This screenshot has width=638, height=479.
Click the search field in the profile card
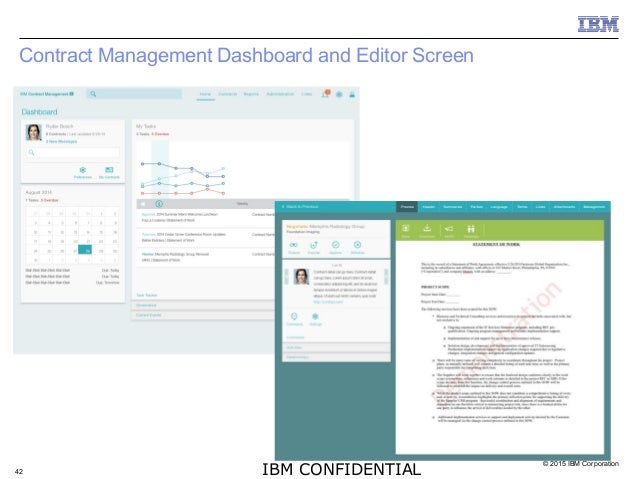pos(72,153)
